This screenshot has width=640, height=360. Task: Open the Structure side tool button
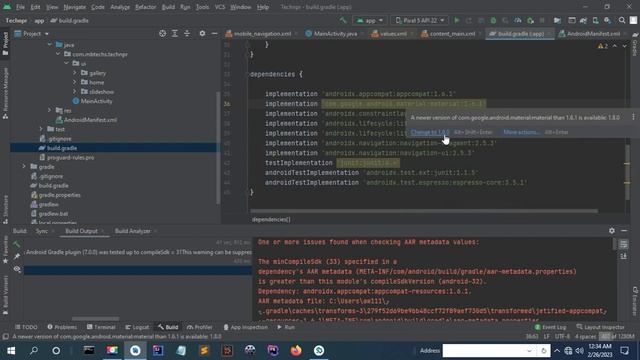pos(5,209)
